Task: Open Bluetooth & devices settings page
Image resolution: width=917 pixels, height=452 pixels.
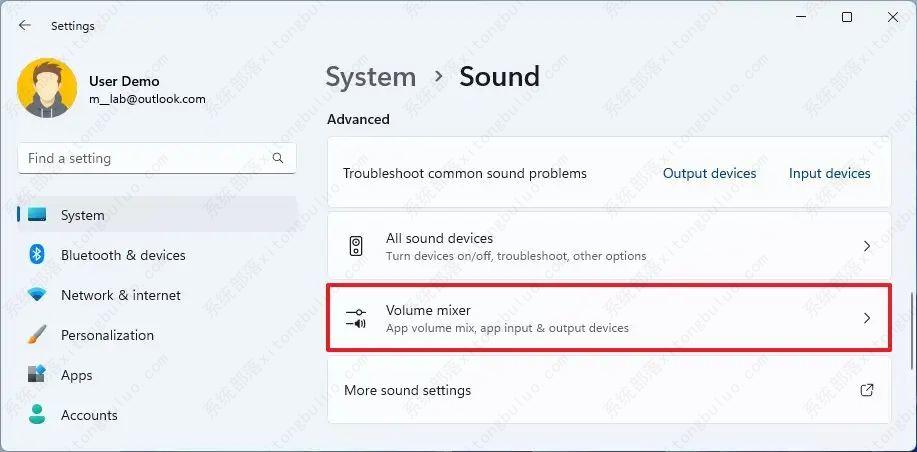Action: (x=123, y=255)
